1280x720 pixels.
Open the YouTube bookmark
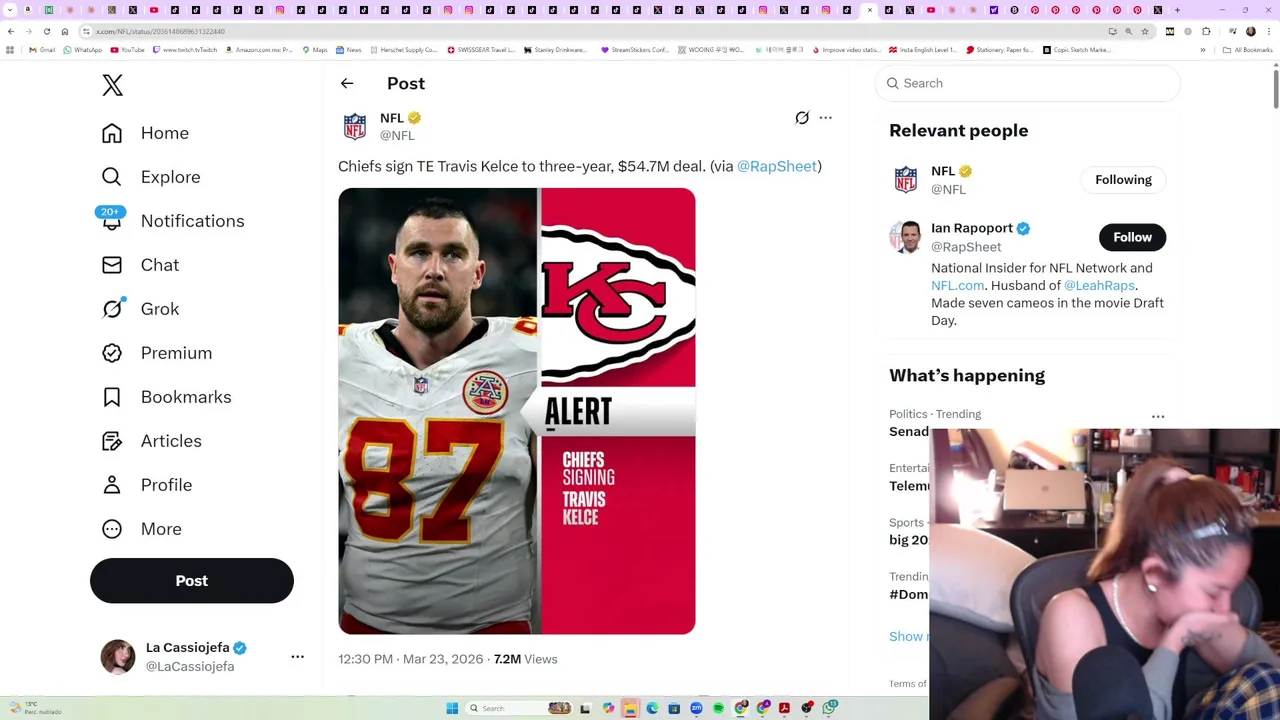click(x=127, y=50)
